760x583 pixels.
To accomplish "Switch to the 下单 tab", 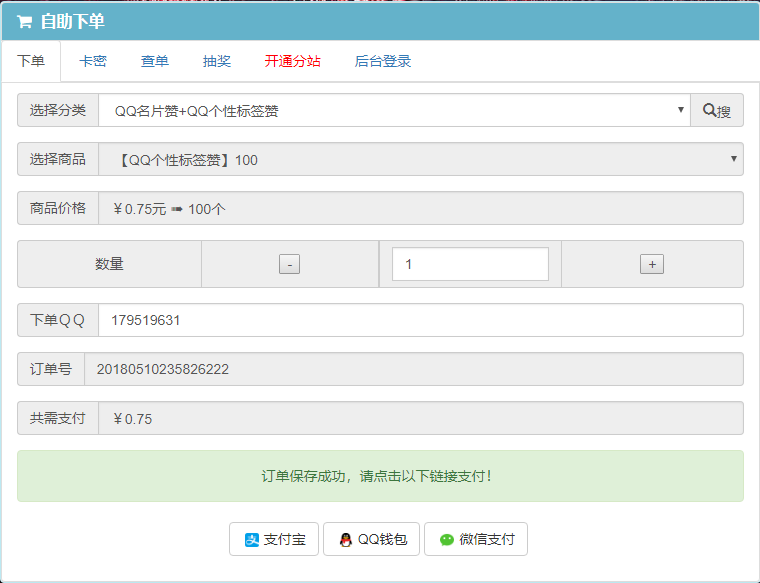I will click(31, 61).
